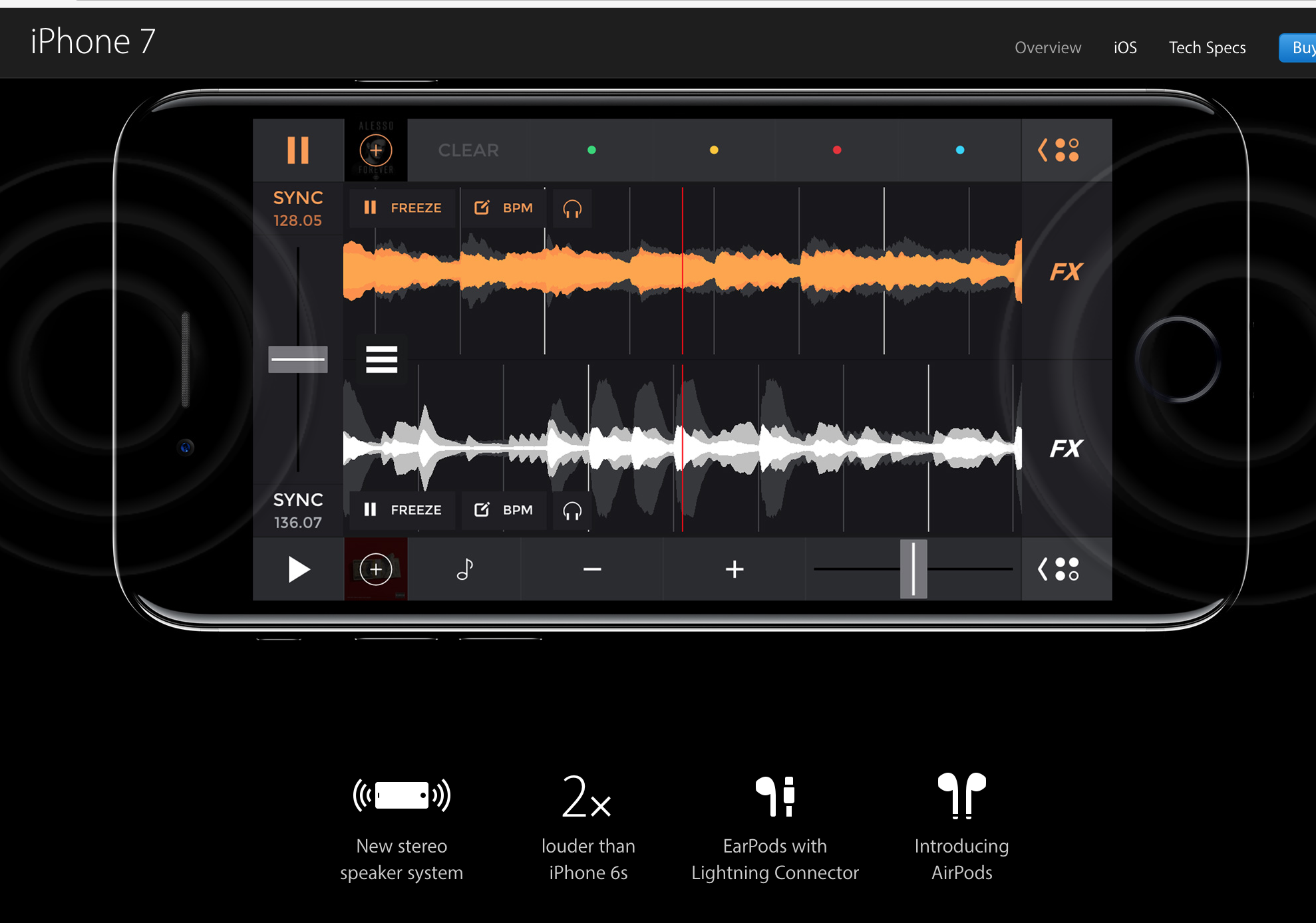Load a track on the bottom deck album art
The width and height of the screenshot is (1316, 923).
pyautogui.click(x=376, y=569)
